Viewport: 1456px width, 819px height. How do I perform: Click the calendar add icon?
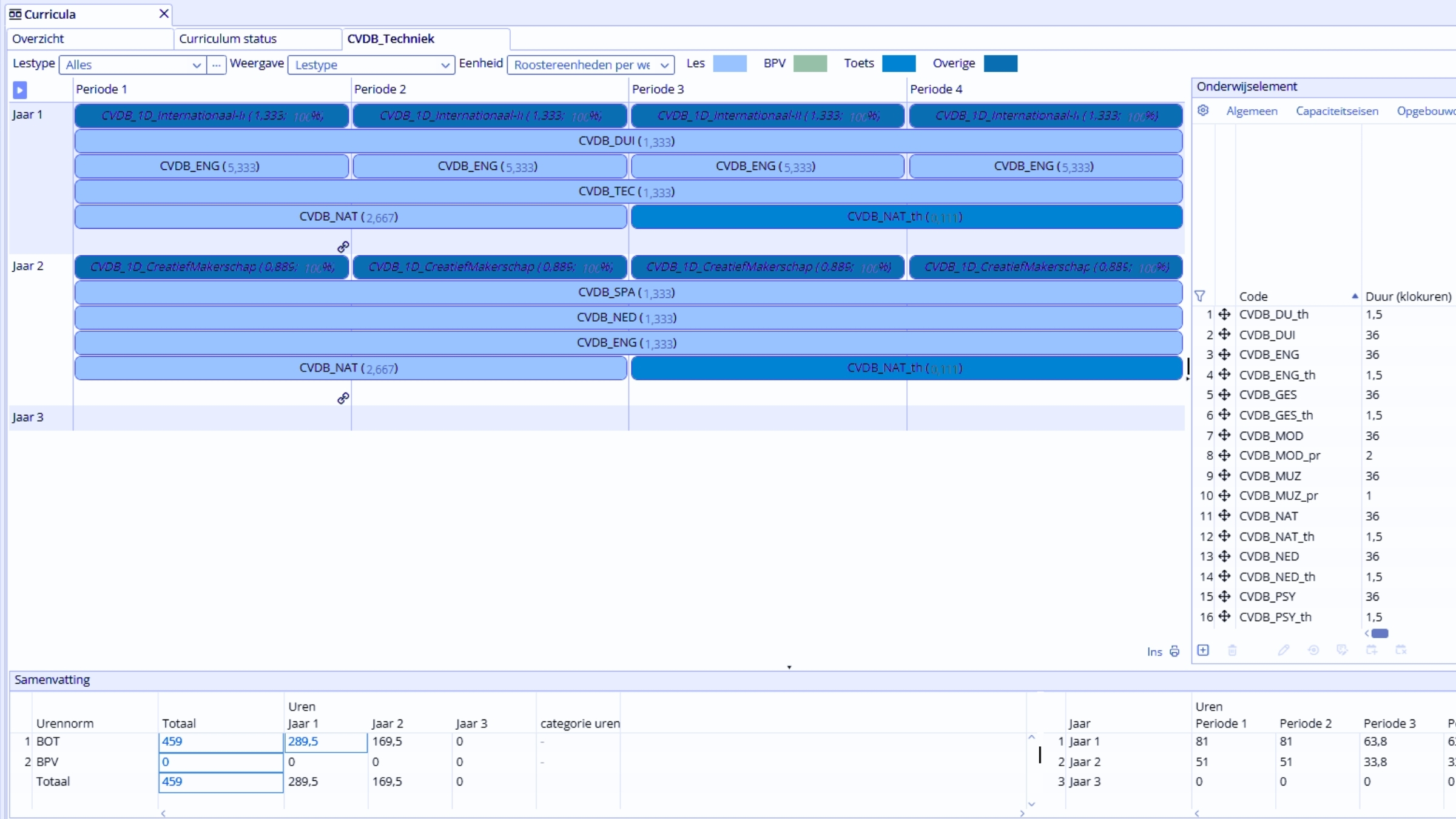[x=1372, y=650]
